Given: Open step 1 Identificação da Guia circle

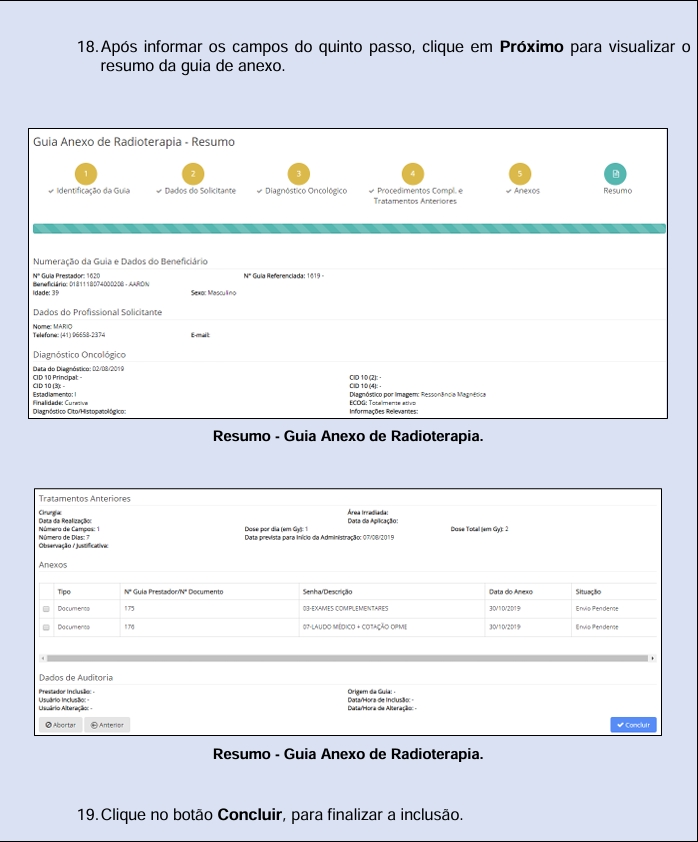Looking at the screenshot, I should [x=86, y=174].
